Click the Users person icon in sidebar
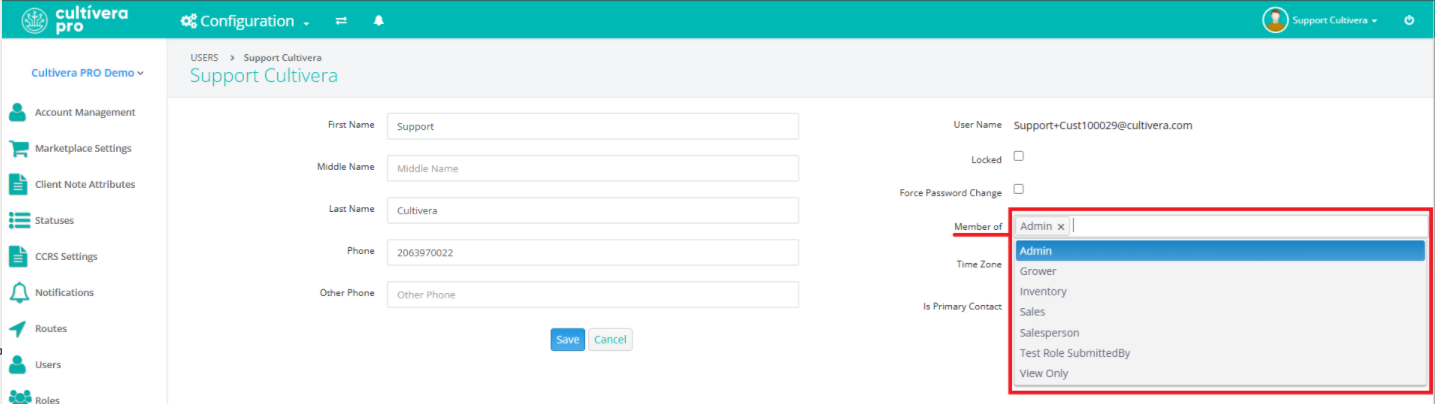 (x=17, y=364)
